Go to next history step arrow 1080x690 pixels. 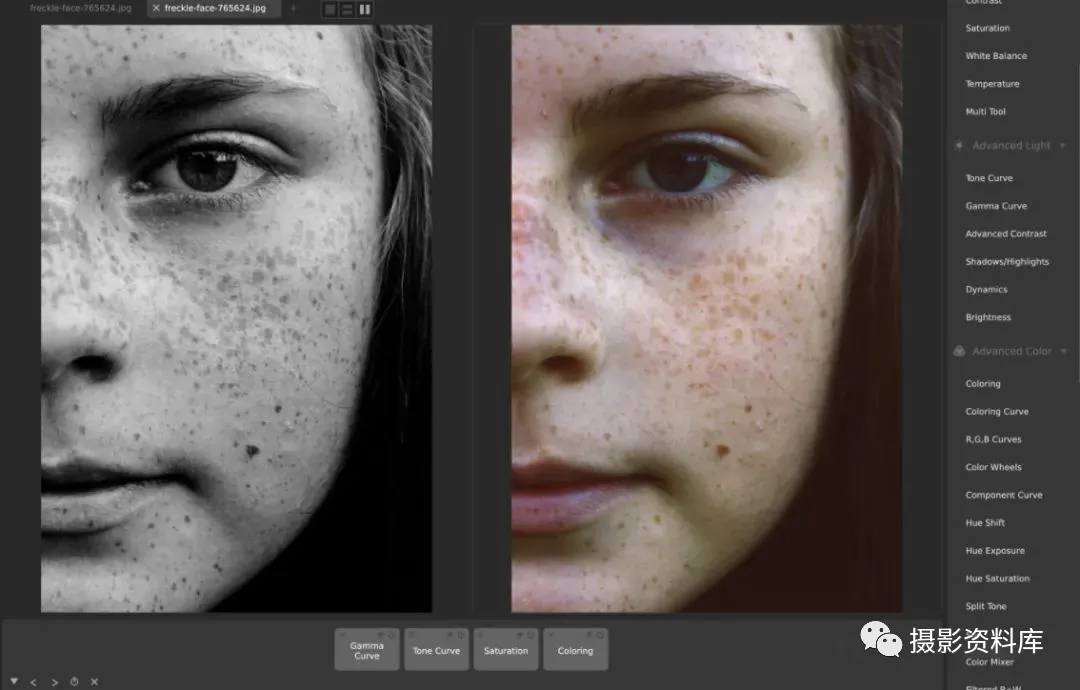[54, 682]
